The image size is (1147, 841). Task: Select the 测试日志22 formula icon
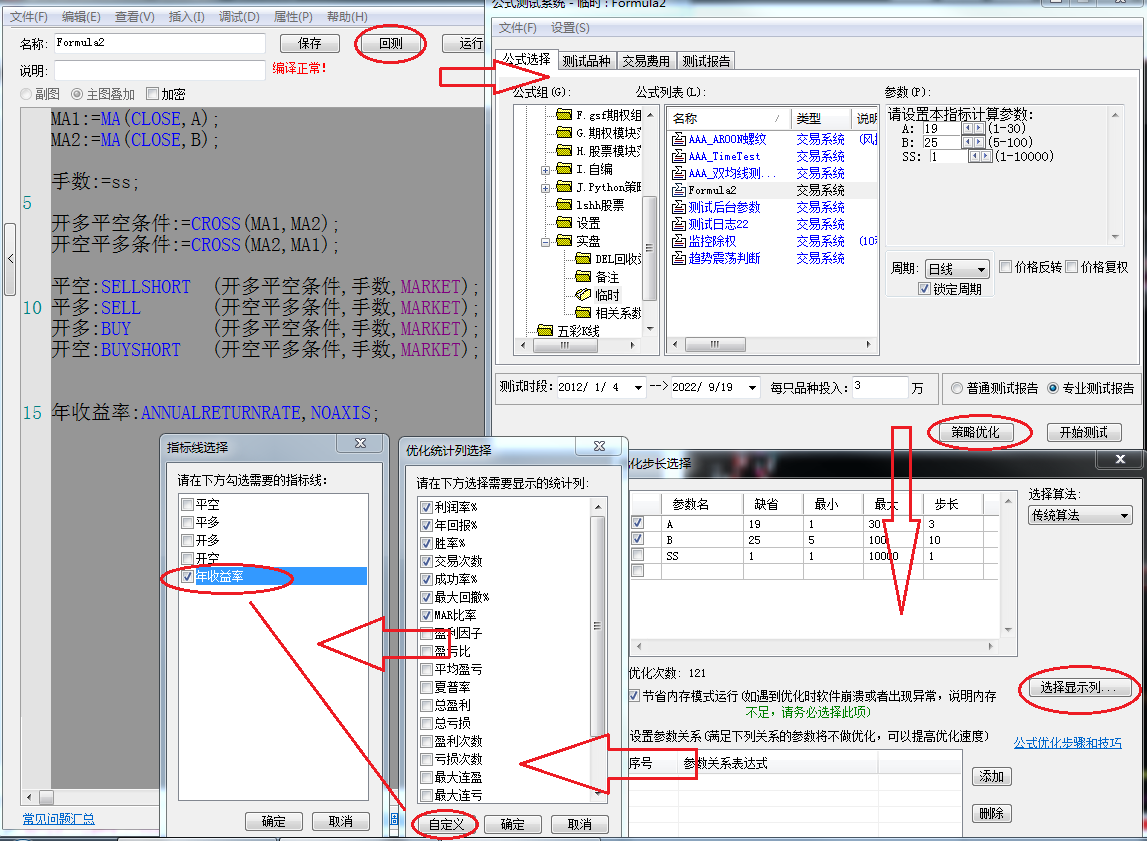click(679, 224)
